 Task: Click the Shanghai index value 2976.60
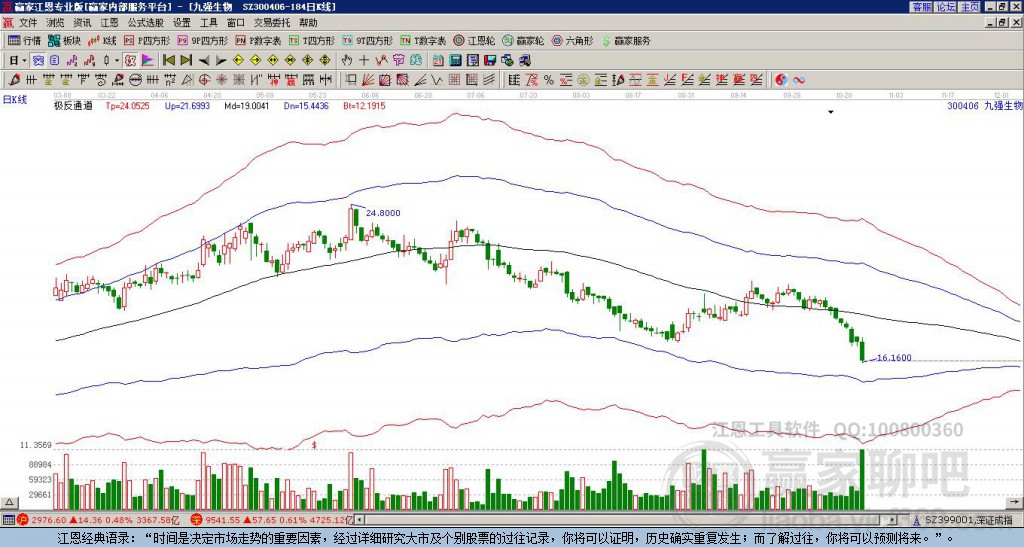point(50,520)
